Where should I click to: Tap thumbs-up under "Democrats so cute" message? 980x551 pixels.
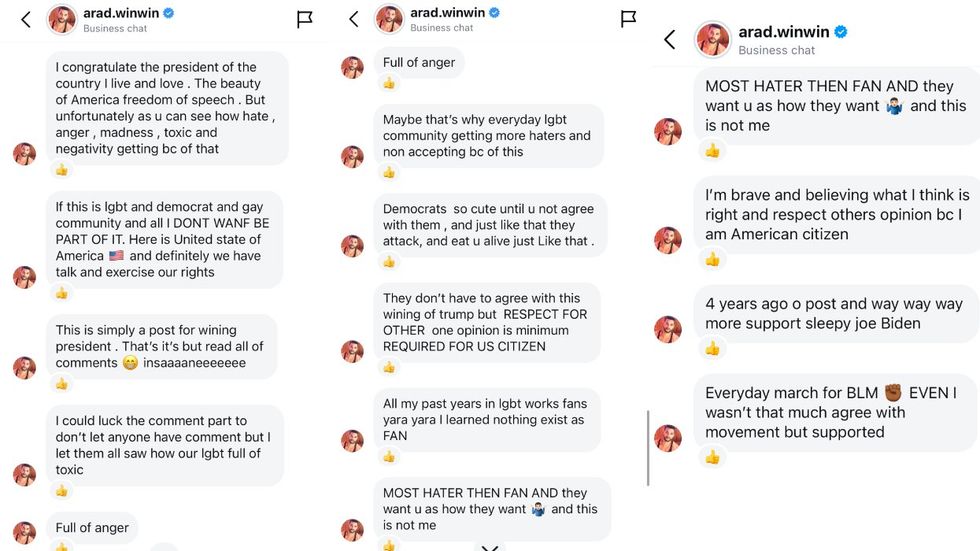point(389,262)
